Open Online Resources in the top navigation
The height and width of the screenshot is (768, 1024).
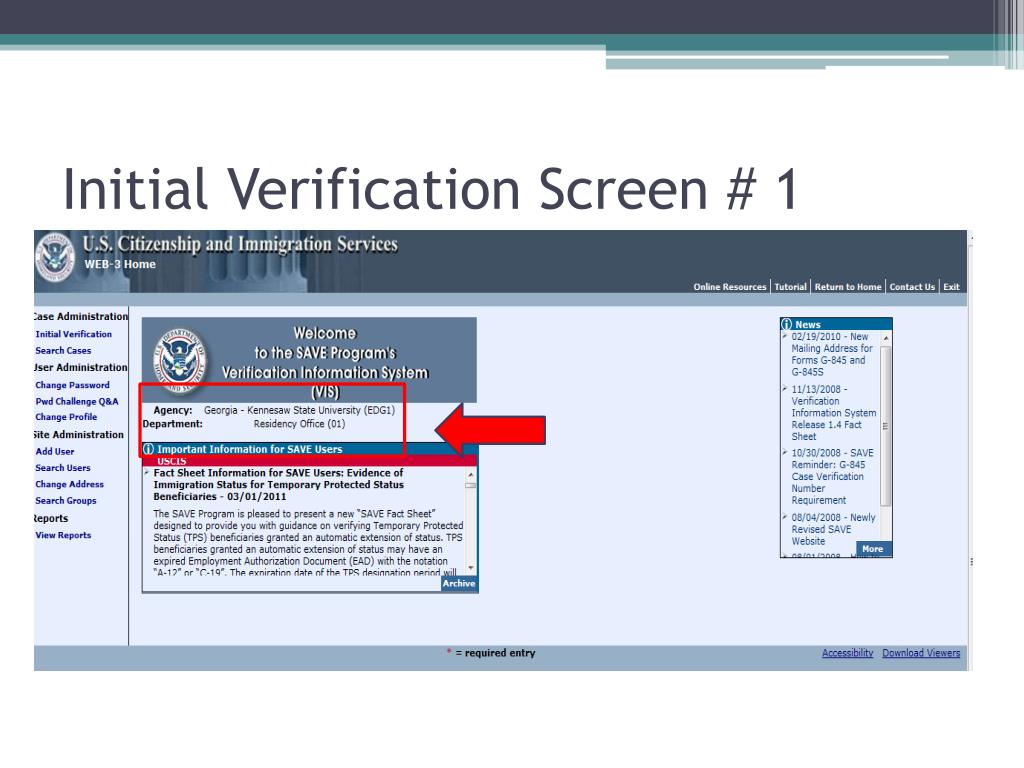point(729,287)
